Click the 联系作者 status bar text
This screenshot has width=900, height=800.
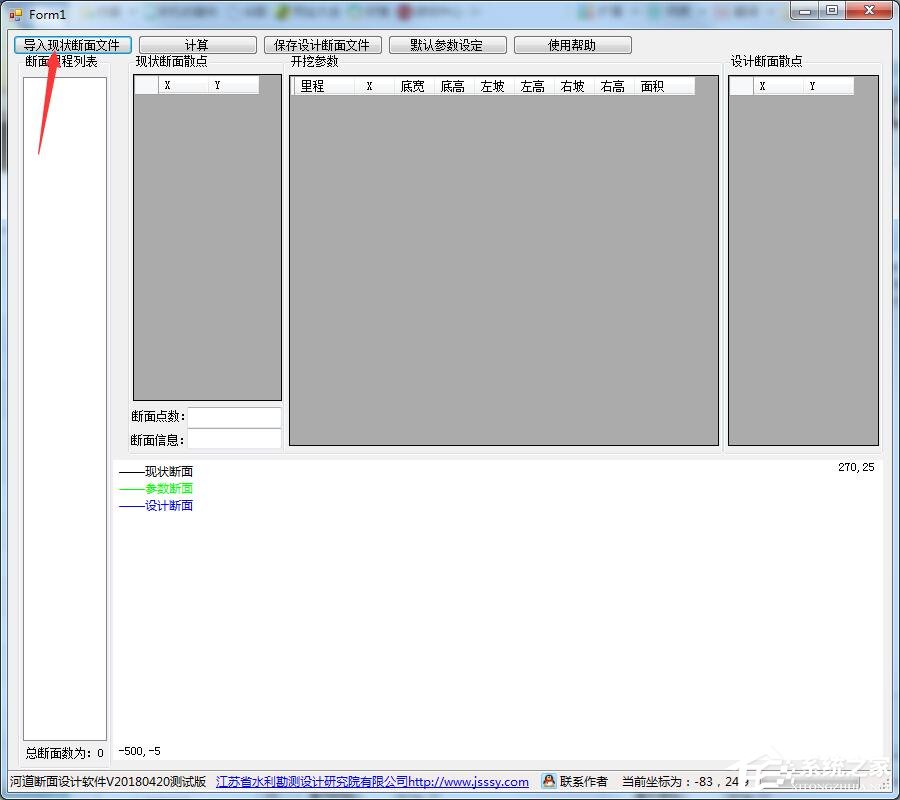pyautogui.click(x=584, y=782)
